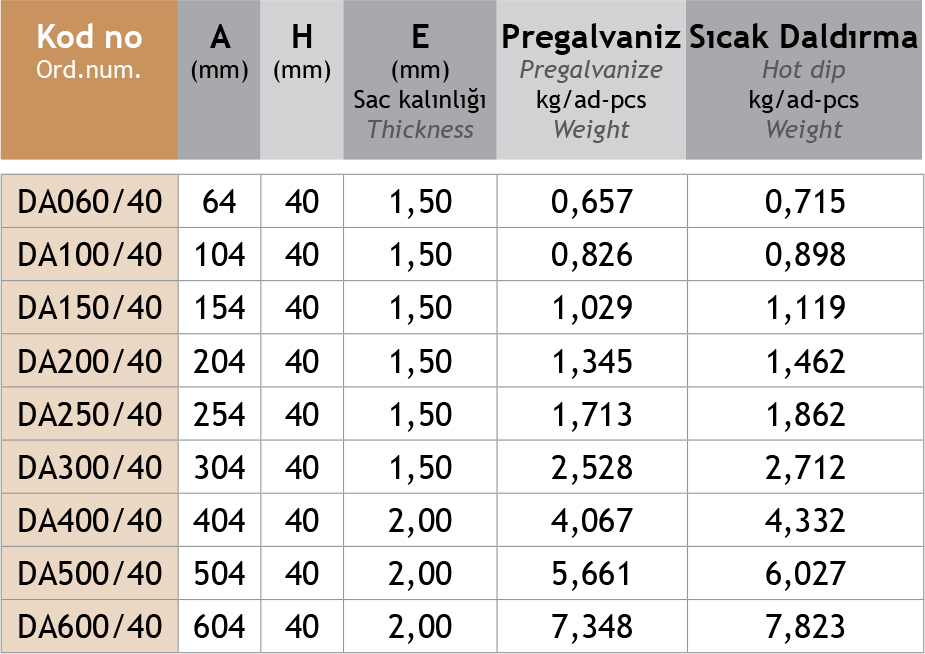The width and height of the screenshot is (925, 654).
Task: Click the Kod no header cell
Action: point(89,80)
